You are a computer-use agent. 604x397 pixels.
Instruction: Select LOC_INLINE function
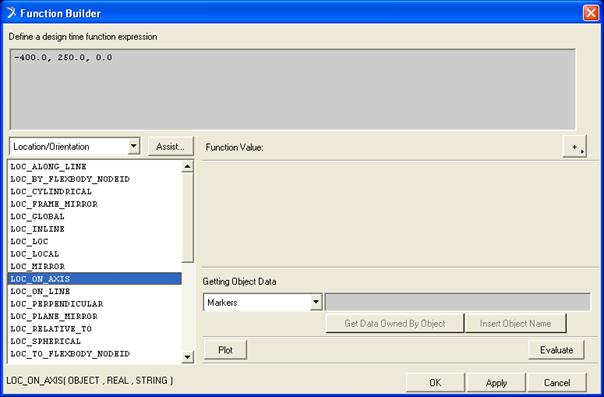[x=94, y=229]
